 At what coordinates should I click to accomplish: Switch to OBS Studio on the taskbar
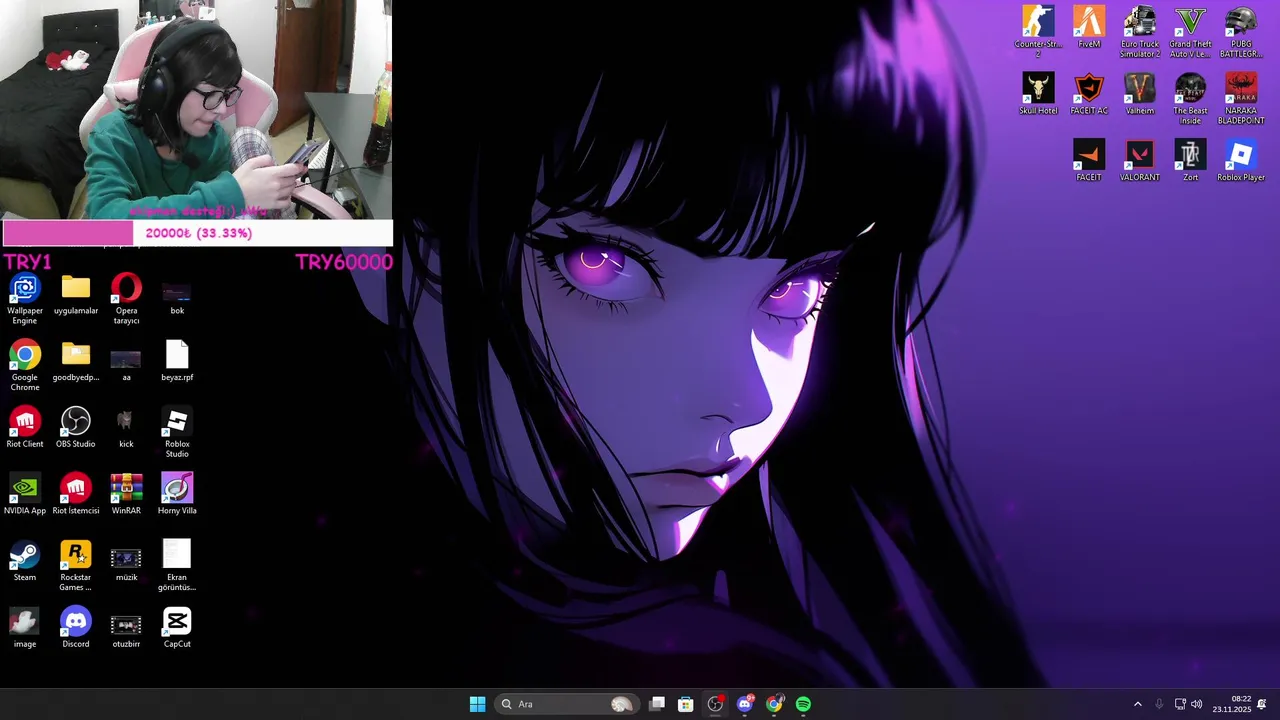pyautogui.click(x=715, y=704)
